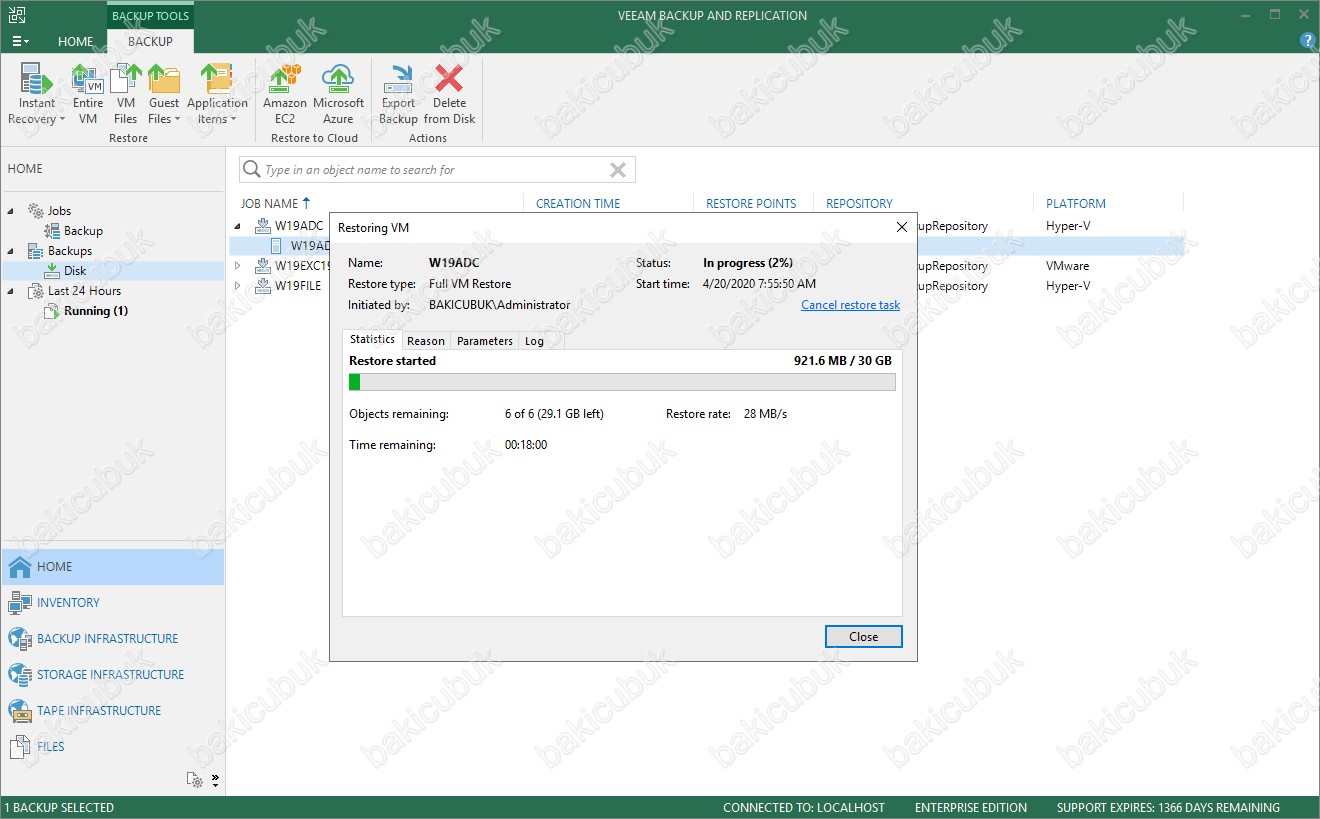Click VMware platform in the W19EXC19 row
This screenshot has height=819, width=1320.
[x=1068, y=266]
